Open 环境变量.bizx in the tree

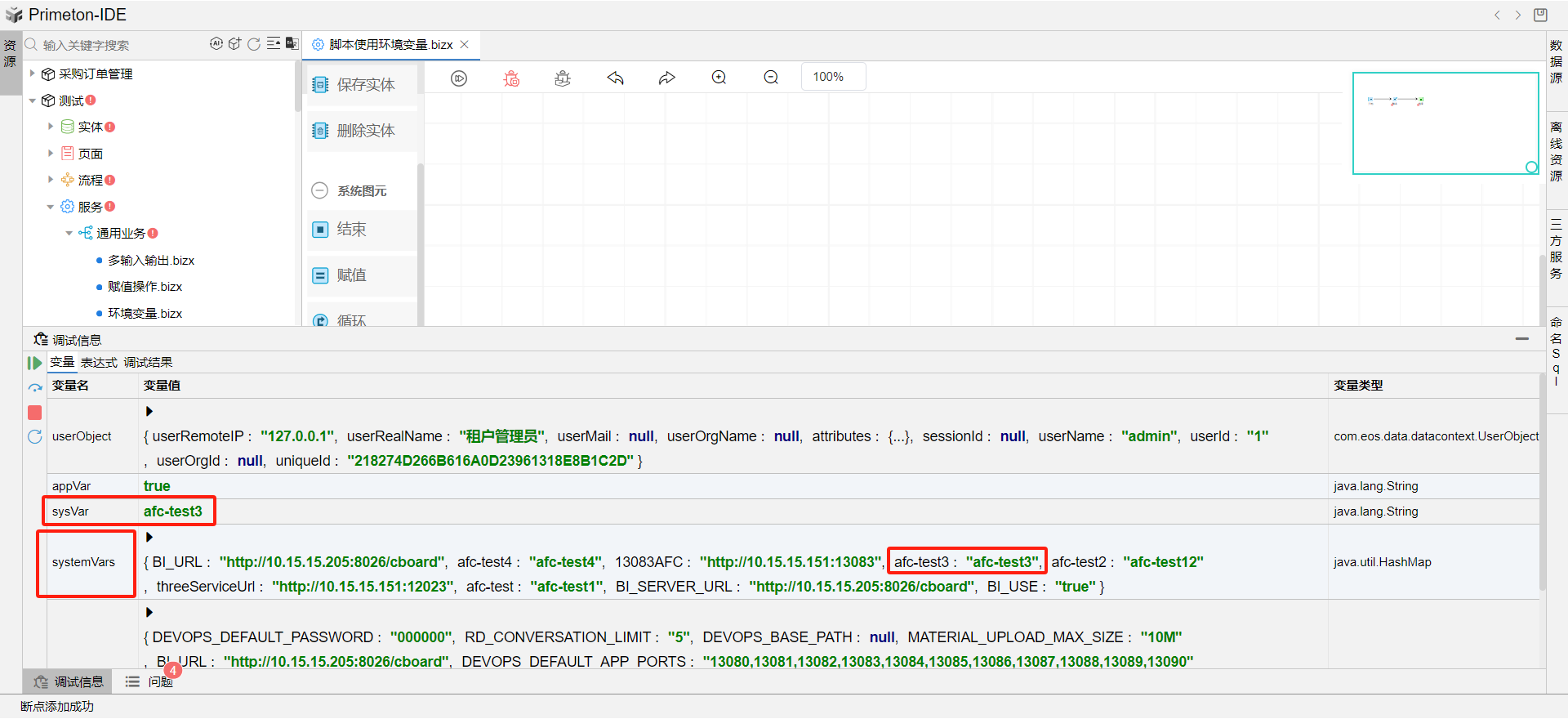pos(145,314)
